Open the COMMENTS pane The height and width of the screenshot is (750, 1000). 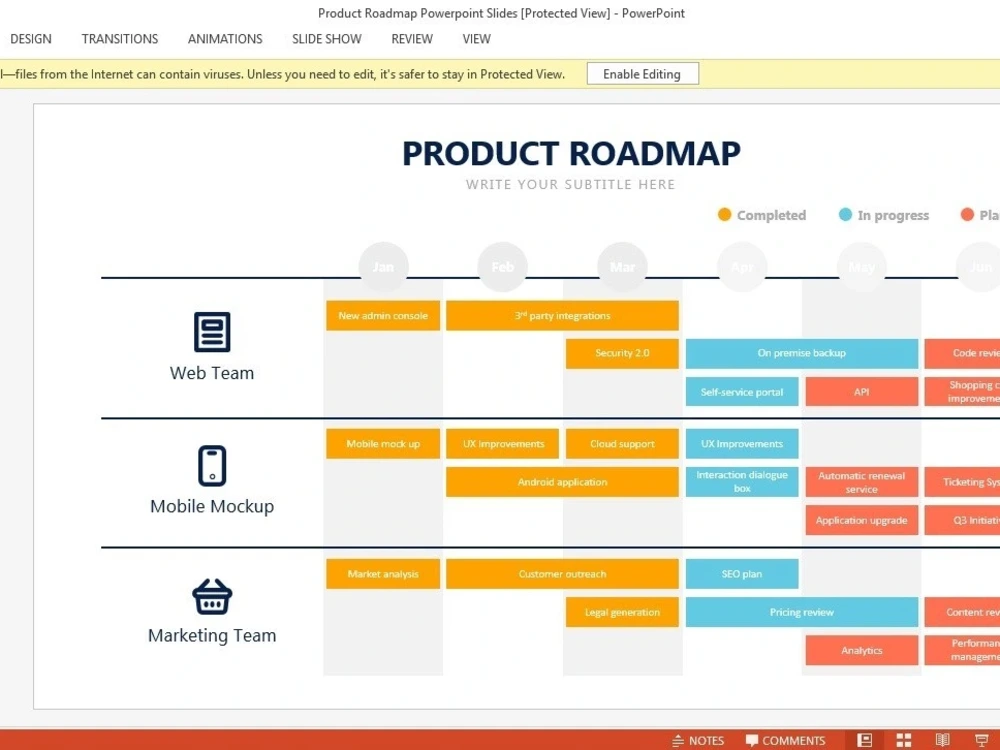pyautogui.click(x=785, y=740)
